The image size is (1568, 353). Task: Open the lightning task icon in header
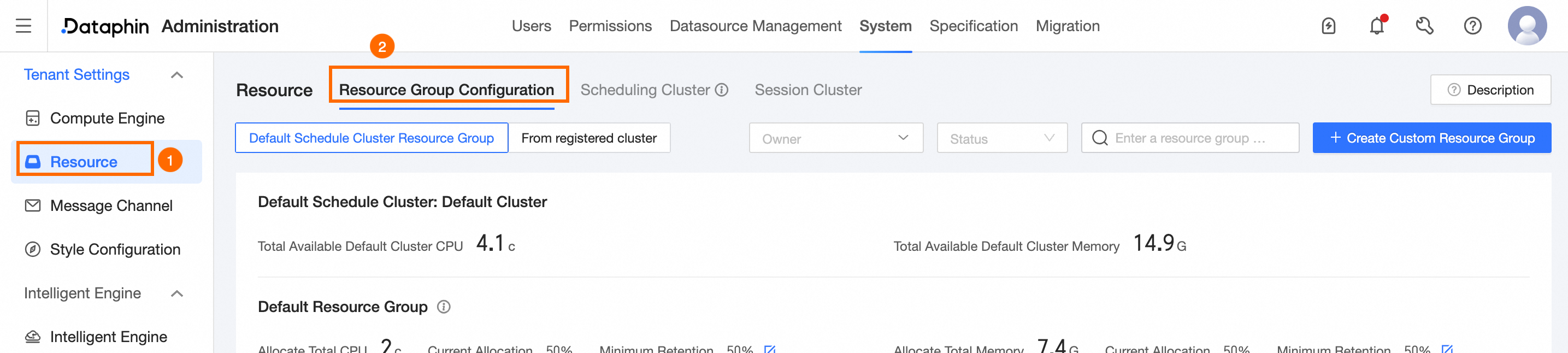click(1328, 26)
